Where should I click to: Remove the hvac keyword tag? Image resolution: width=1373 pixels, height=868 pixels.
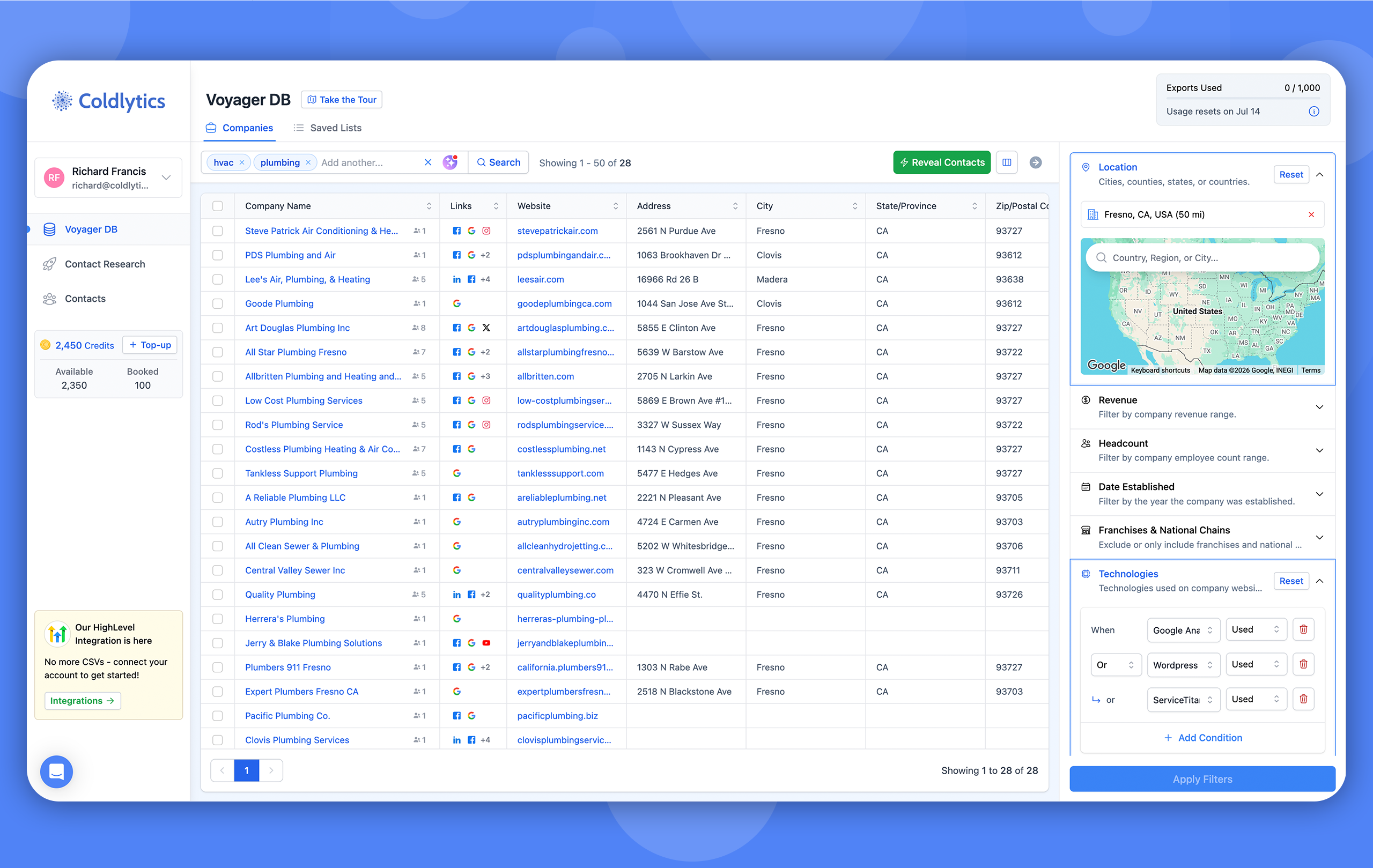click(242, 162)
